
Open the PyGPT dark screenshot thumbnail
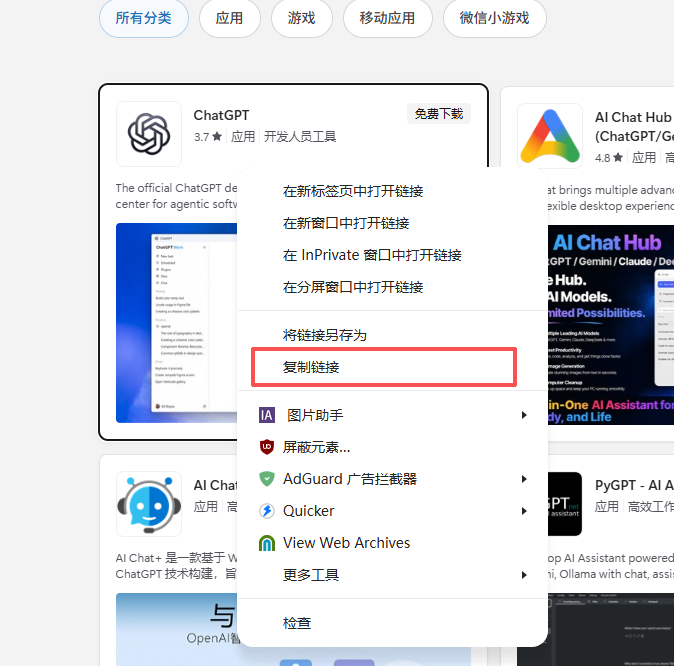point(611,629)
